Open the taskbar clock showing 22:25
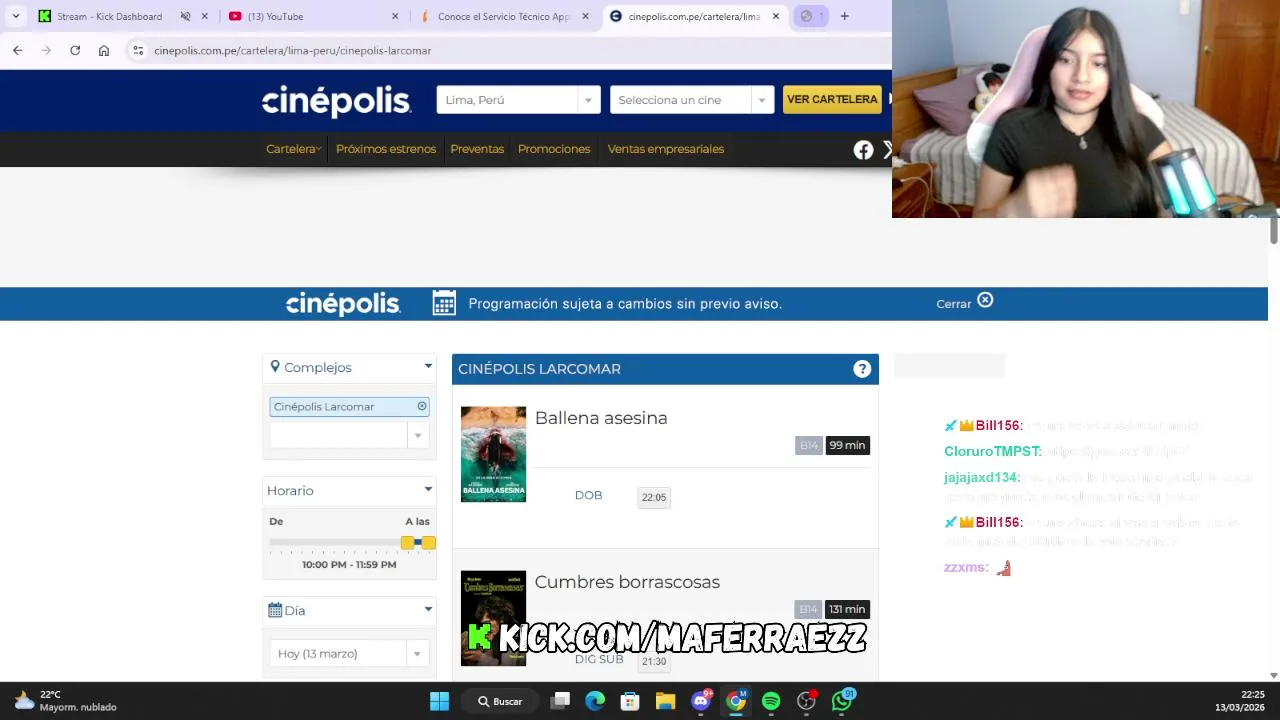 [x=1240, y=700]
